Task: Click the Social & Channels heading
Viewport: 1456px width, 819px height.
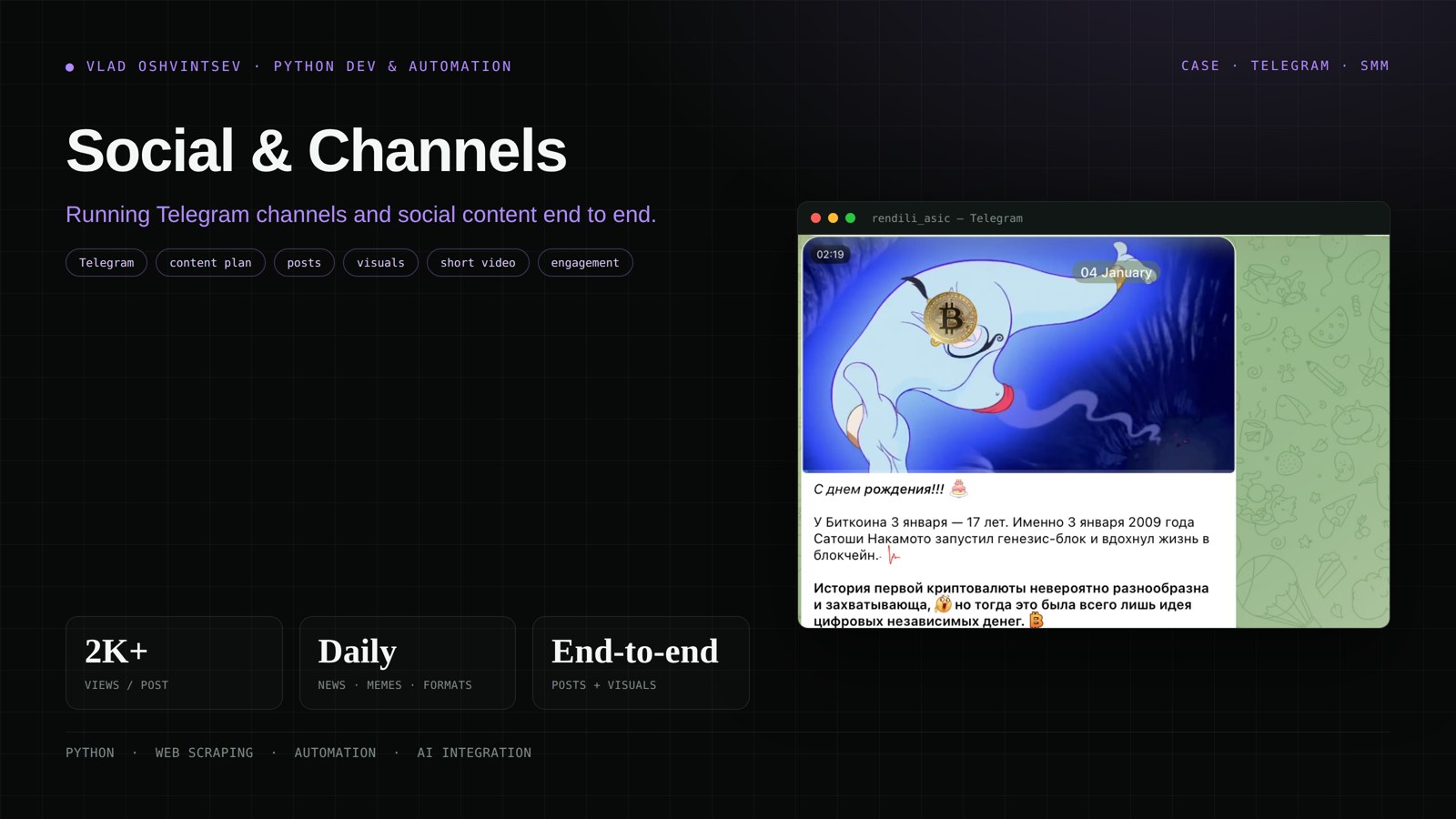Action: (x=316, y=150)
